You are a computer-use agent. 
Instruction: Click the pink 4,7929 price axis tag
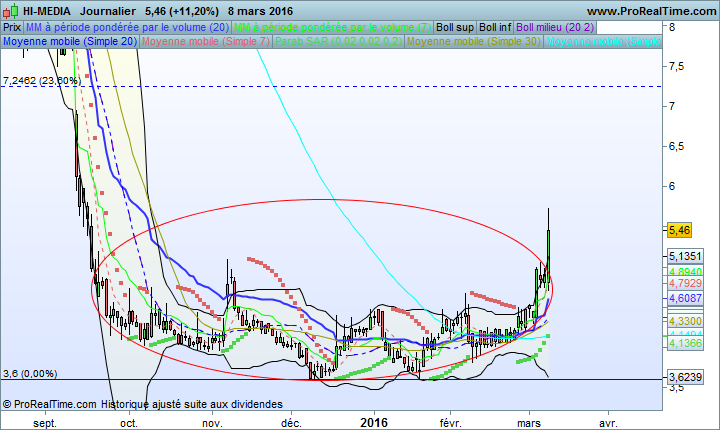[x=685, y=283]
